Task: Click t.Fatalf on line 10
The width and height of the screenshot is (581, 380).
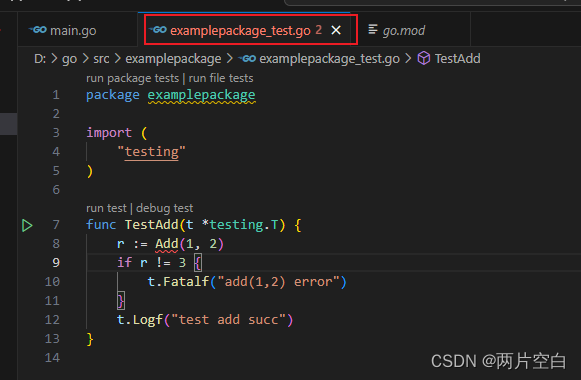Action: click(x=178, y=282)
